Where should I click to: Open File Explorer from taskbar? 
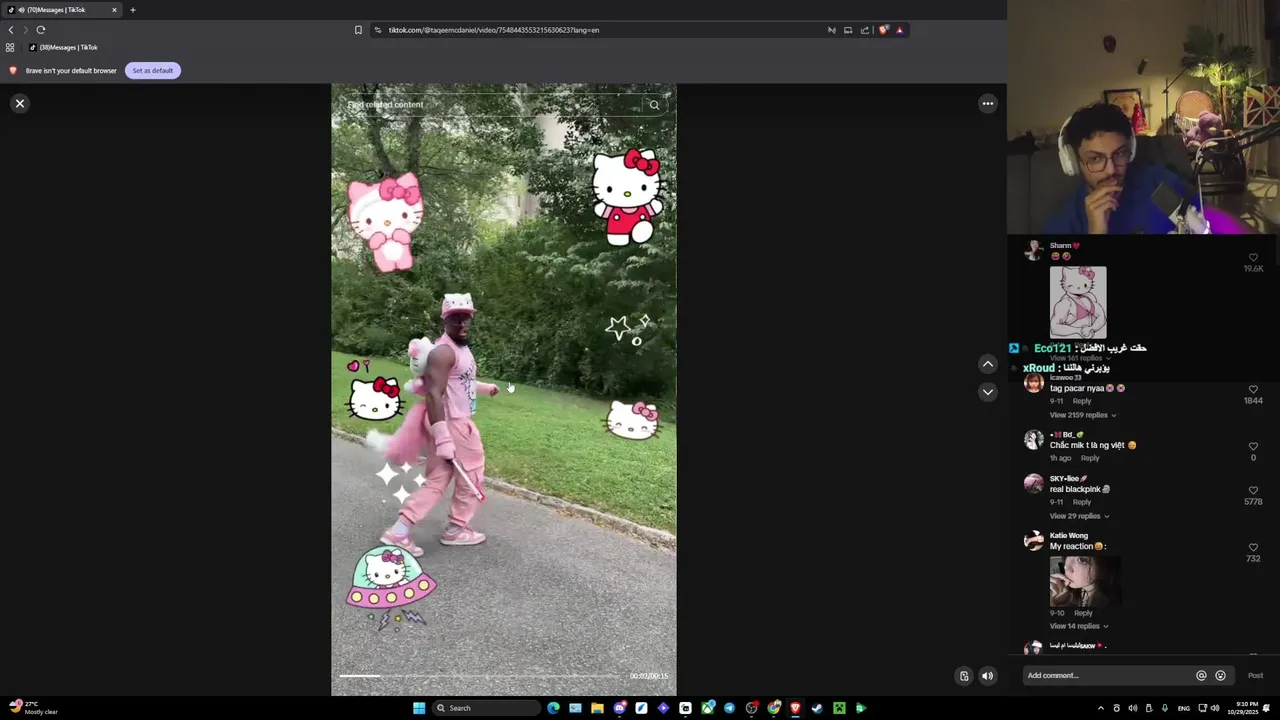point(597,708)
